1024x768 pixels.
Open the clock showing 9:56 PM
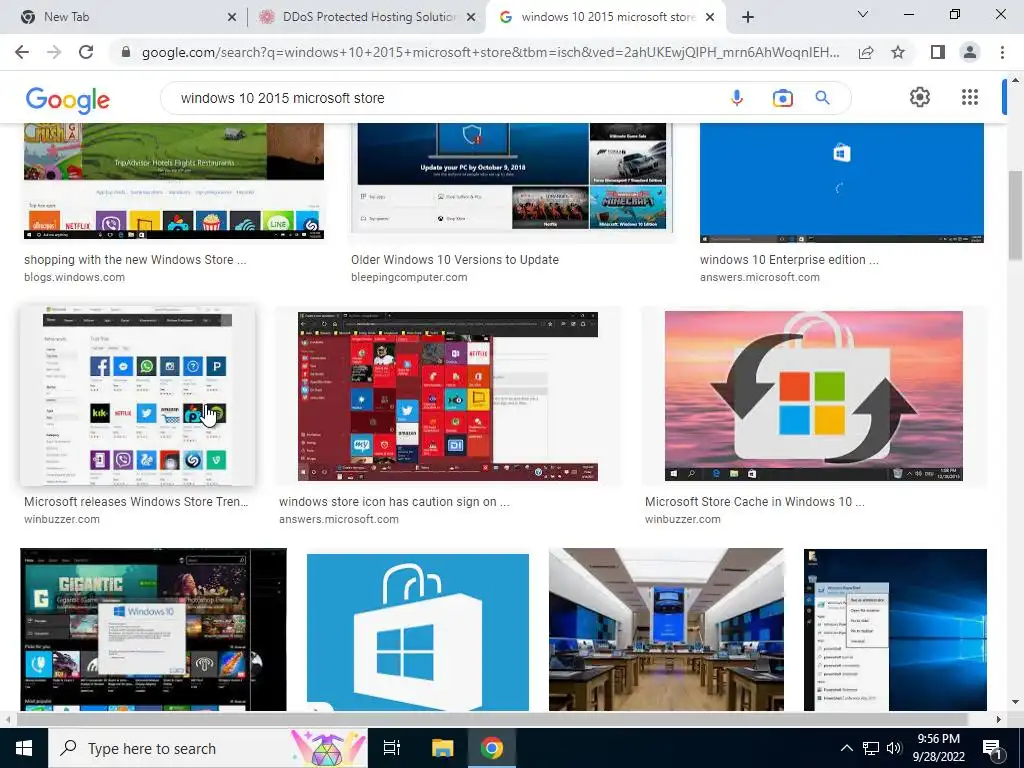[938, 748]
